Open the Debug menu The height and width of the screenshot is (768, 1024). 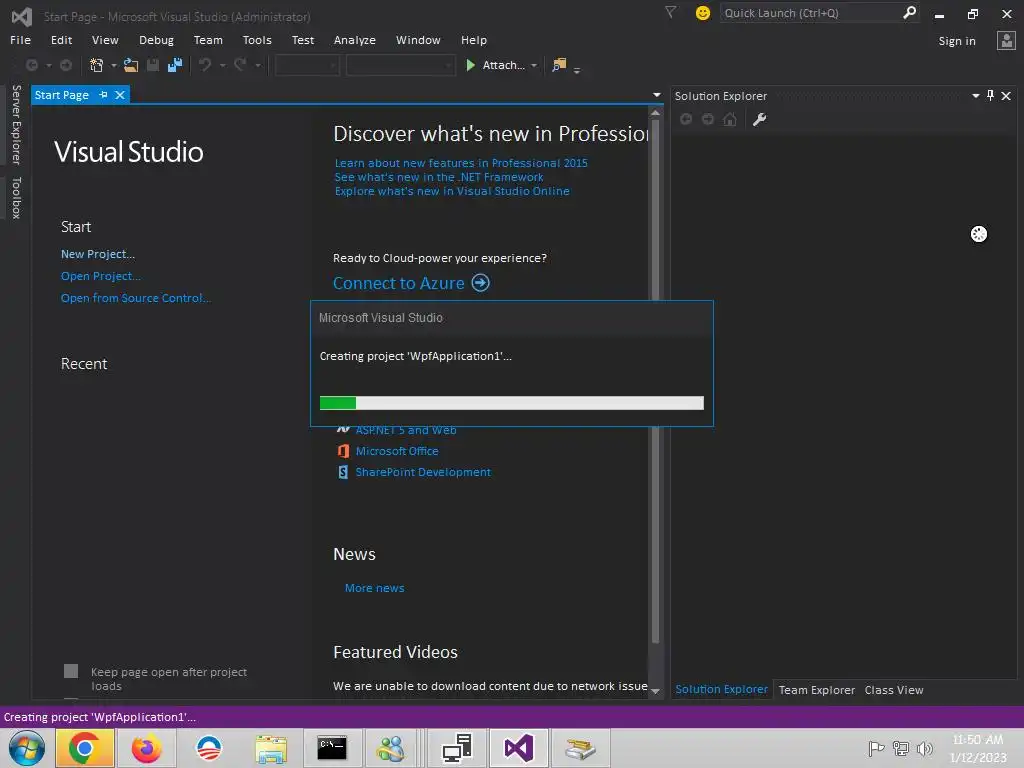[156, 40]
